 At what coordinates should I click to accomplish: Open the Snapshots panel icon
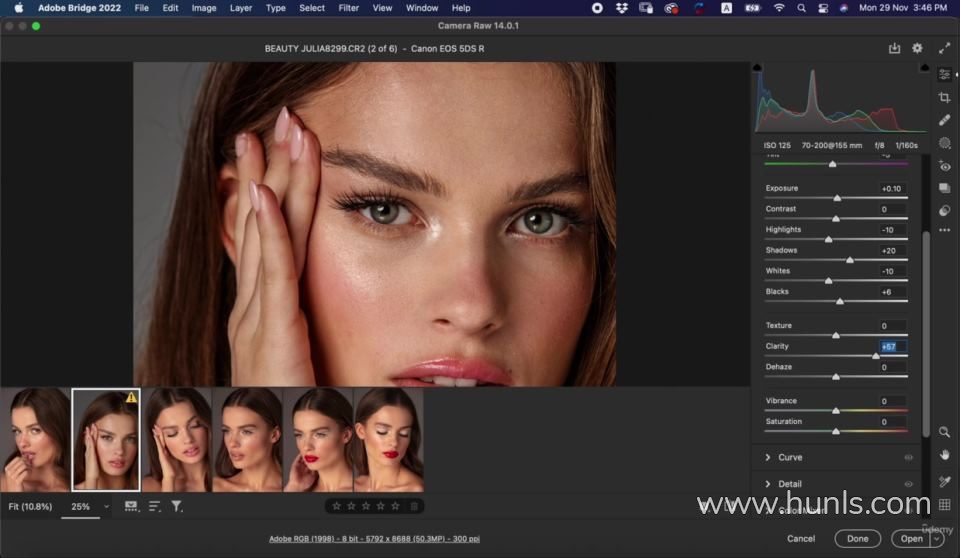click(945, 189)
